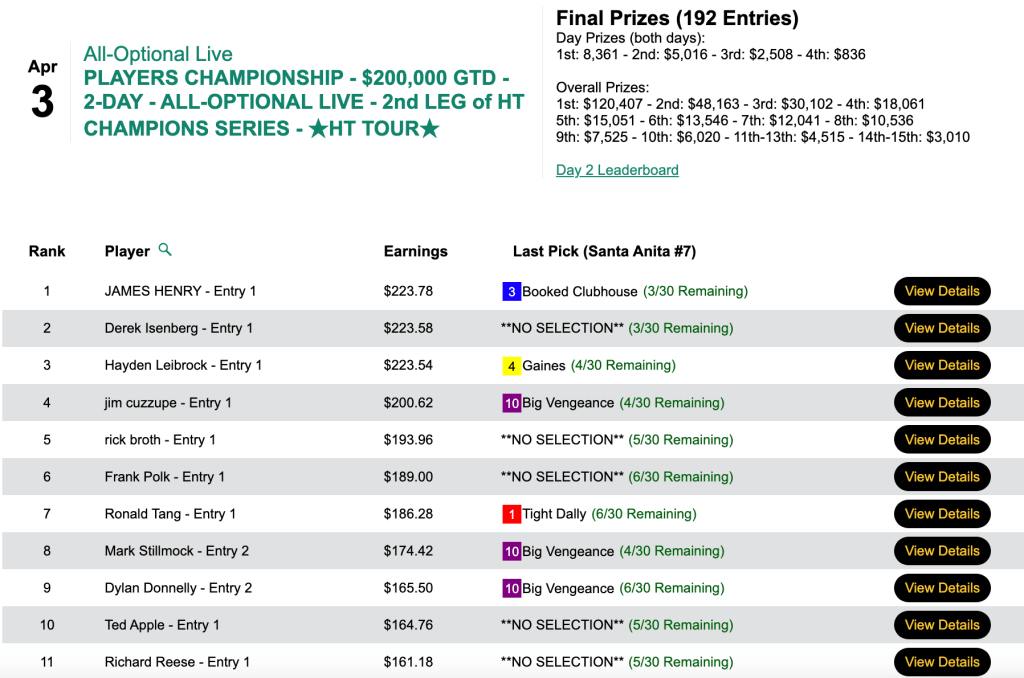View Details for Dylan Donnelly
The width and height of the screenshot is (1024, 678).
pyautogui.click(x=941, y=588)
